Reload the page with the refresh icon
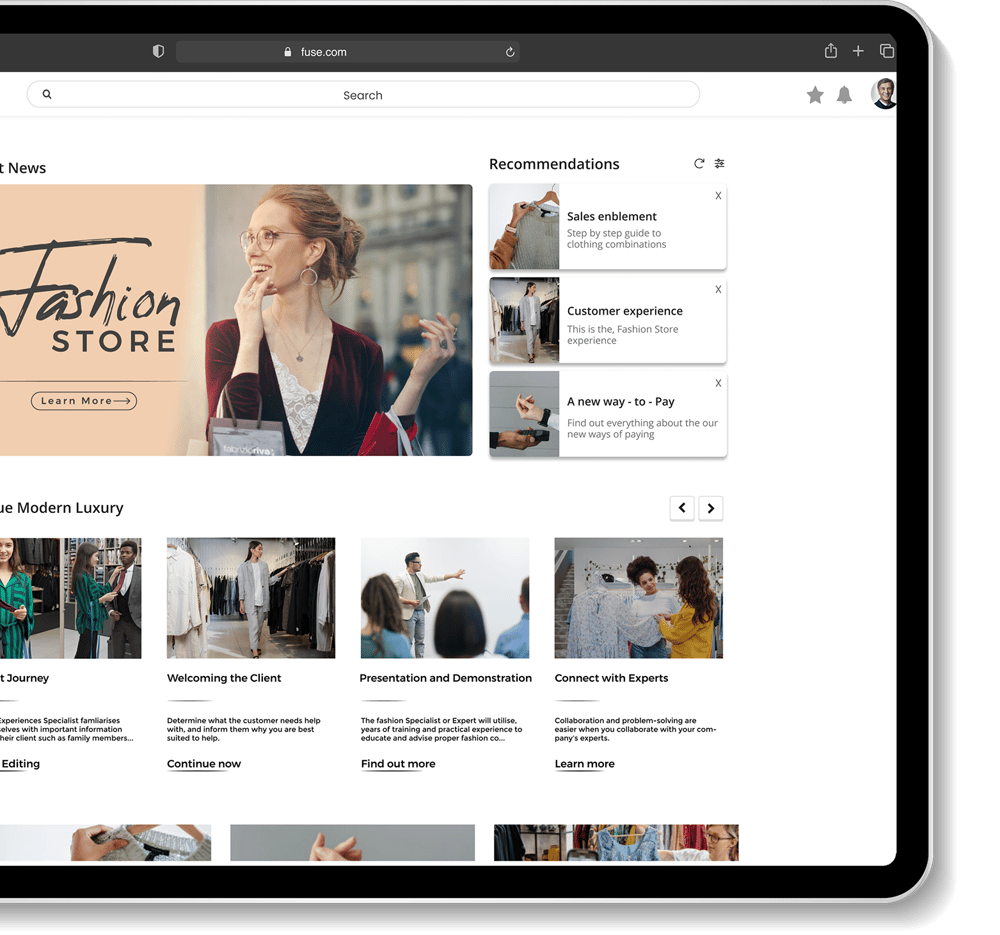The image size is (1000, 935). [x=510, y=52]
